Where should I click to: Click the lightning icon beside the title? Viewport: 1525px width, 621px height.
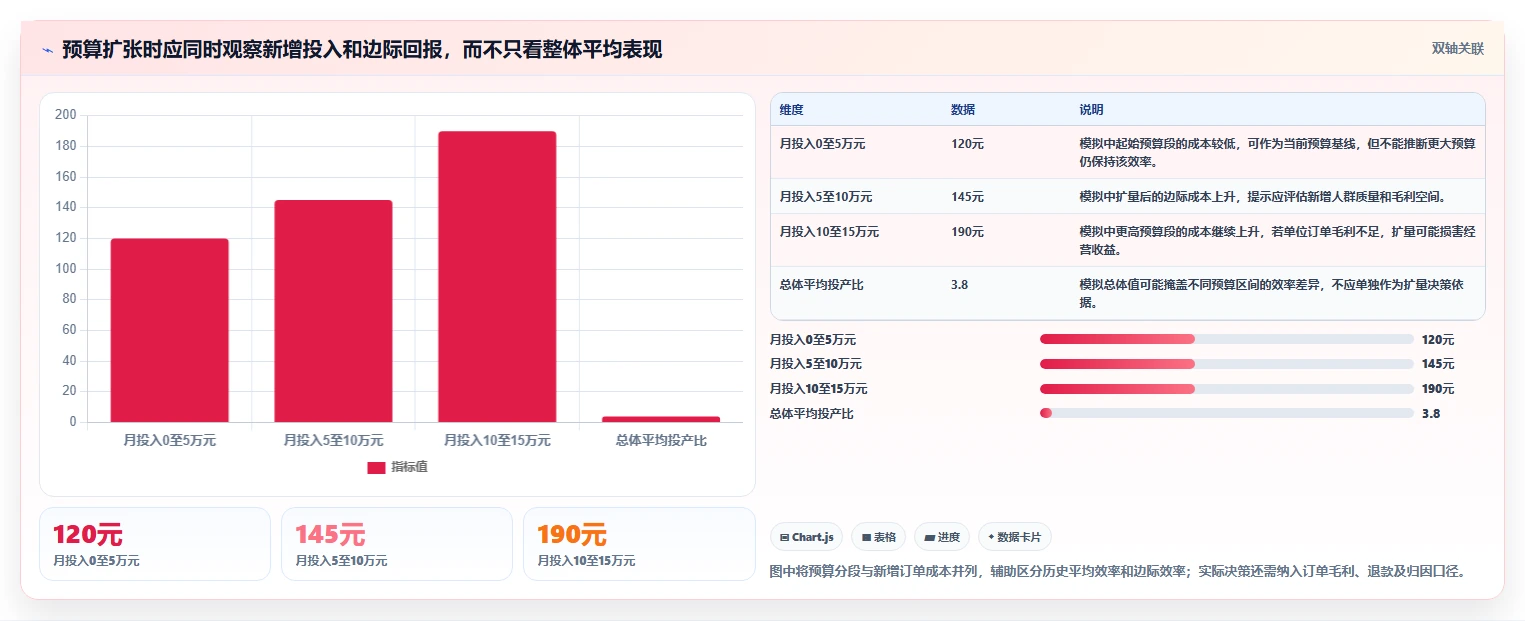[x=47, y=50]
